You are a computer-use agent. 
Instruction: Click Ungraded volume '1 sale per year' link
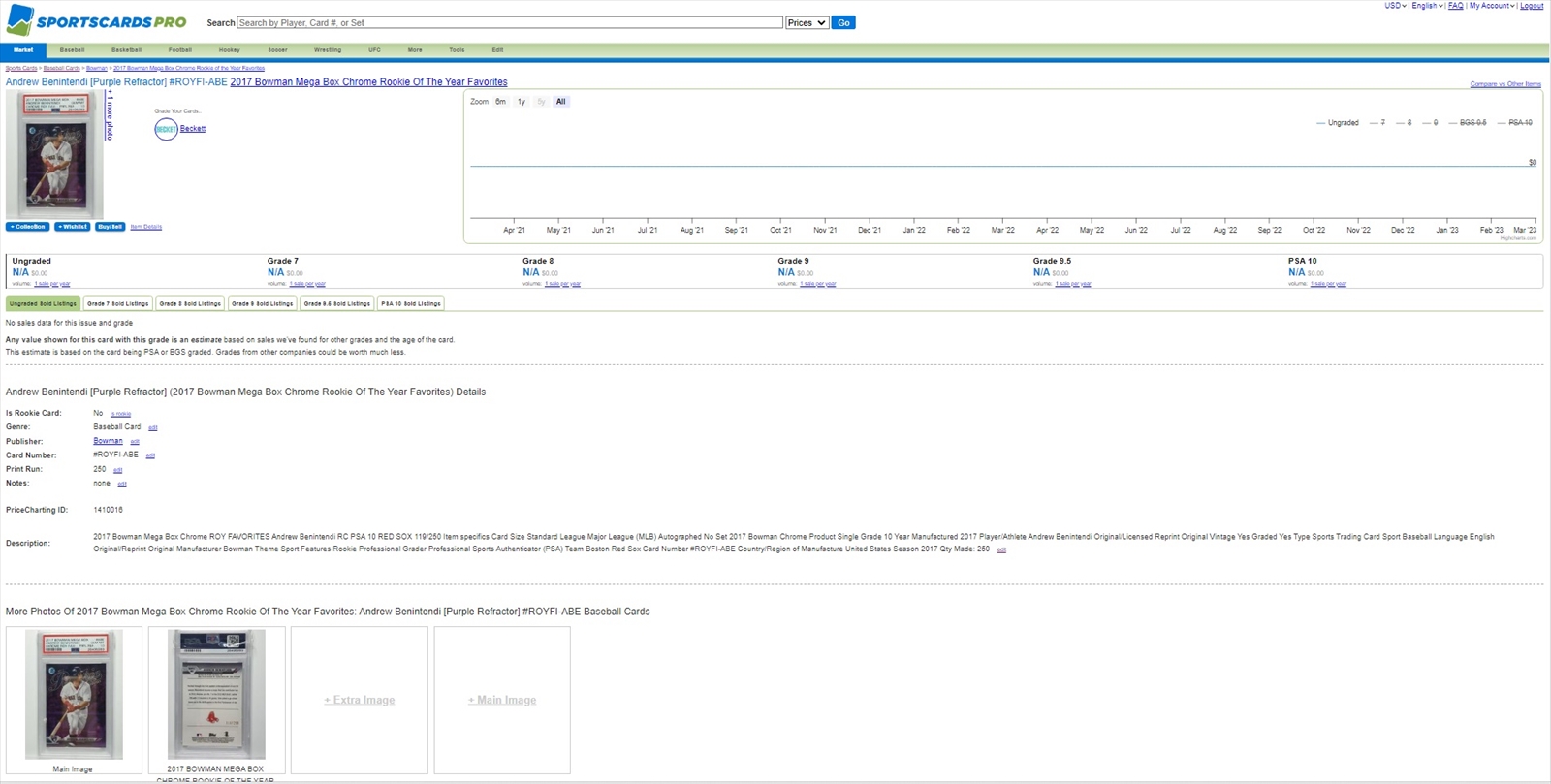52,284
